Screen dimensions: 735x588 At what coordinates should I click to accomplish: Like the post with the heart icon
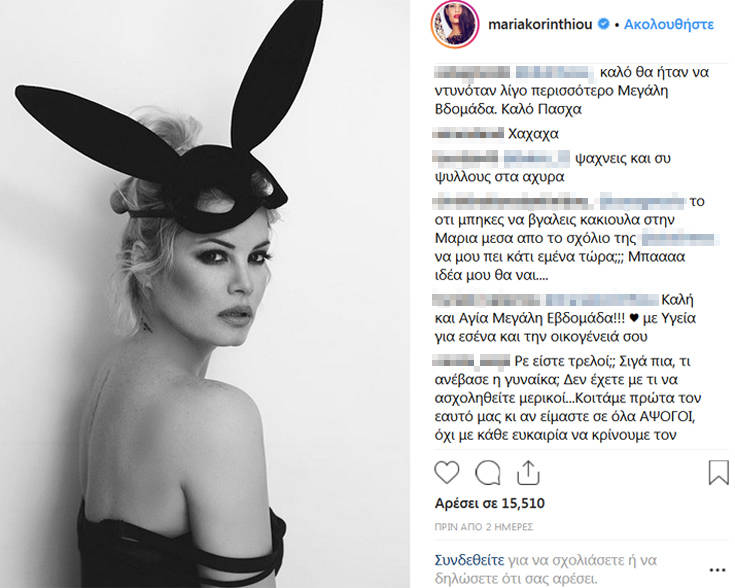[x=447, y=472]
